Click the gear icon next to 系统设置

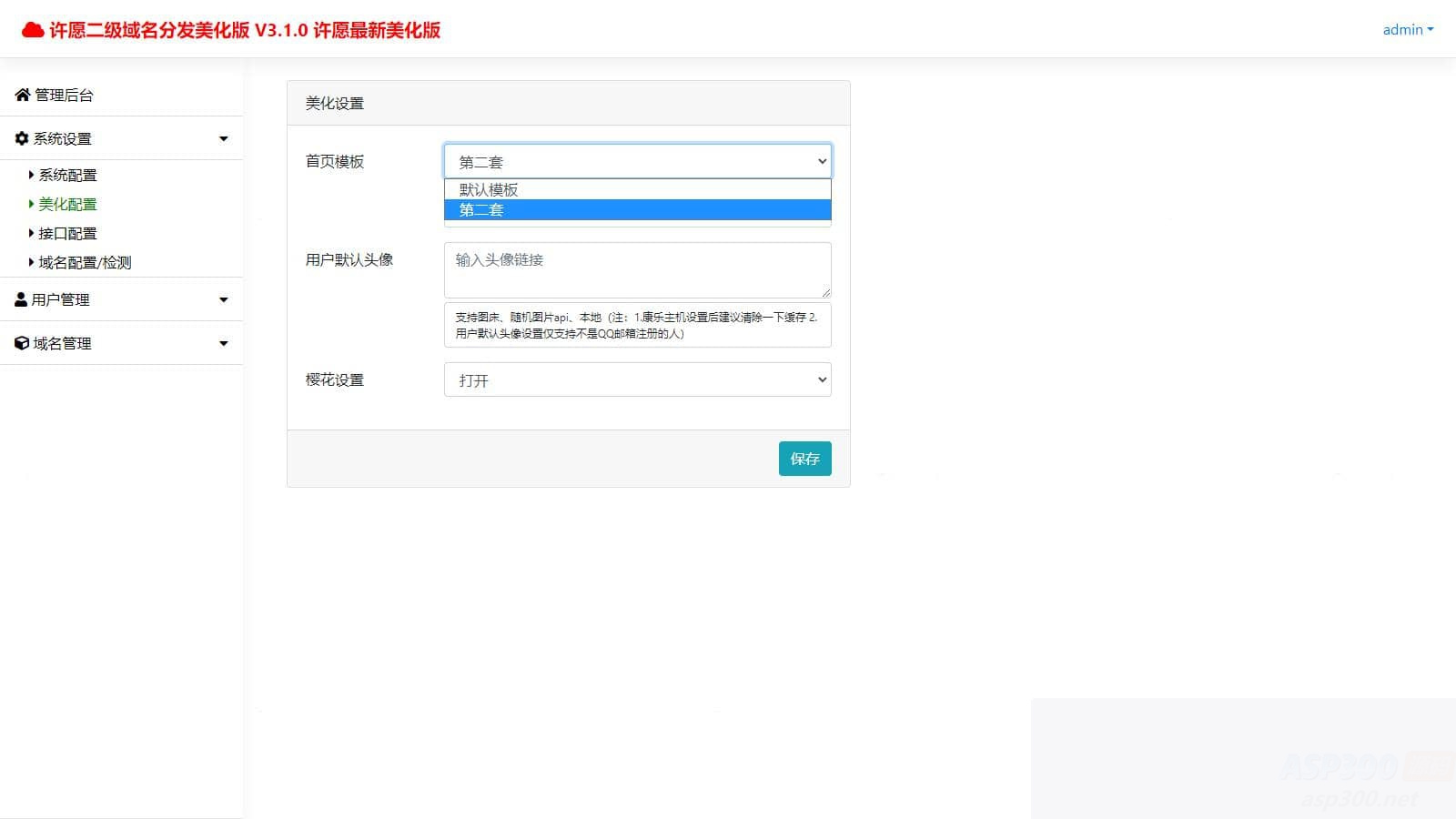pos(21,137)
